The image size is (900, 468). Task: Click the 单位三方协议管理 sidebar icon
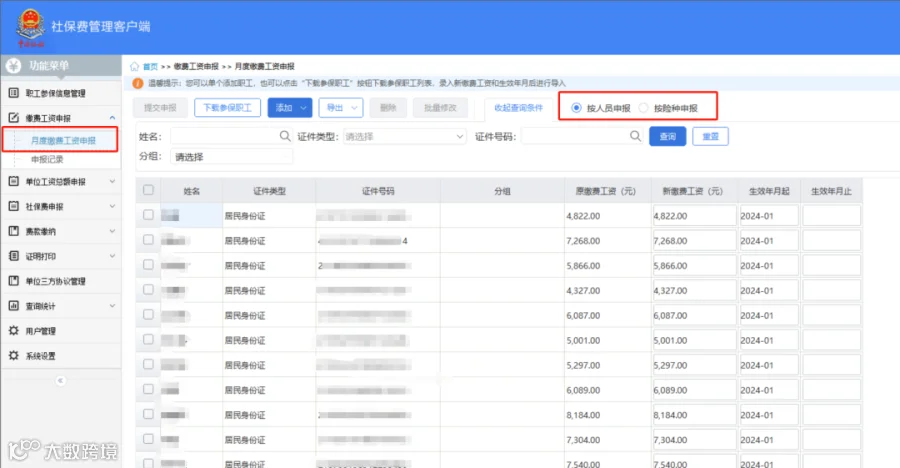point(14,281)
